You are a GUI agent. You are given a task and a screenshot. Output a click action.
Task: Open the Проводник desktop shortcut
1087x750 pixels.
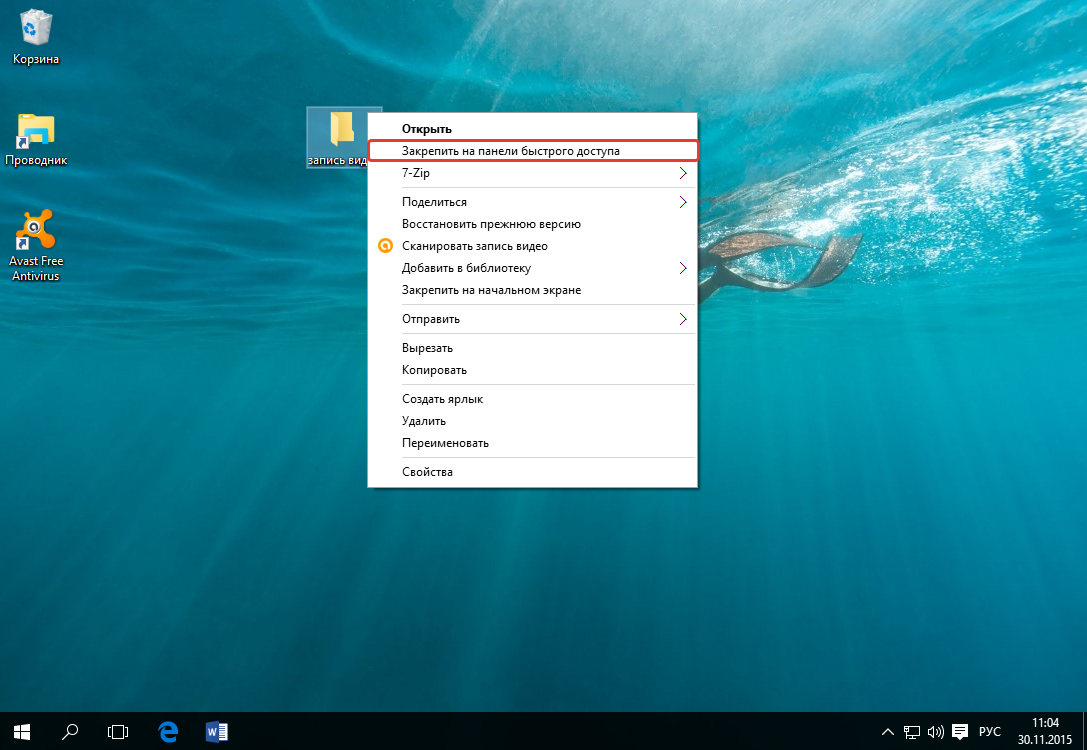click(36, 131)
